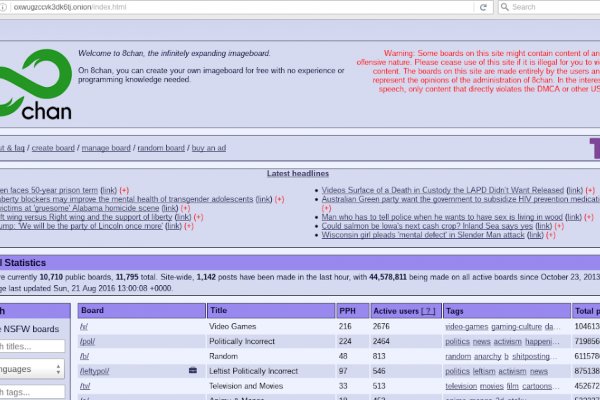Click the buy an ad link
600x400 pixels.
tap(209, 148)
